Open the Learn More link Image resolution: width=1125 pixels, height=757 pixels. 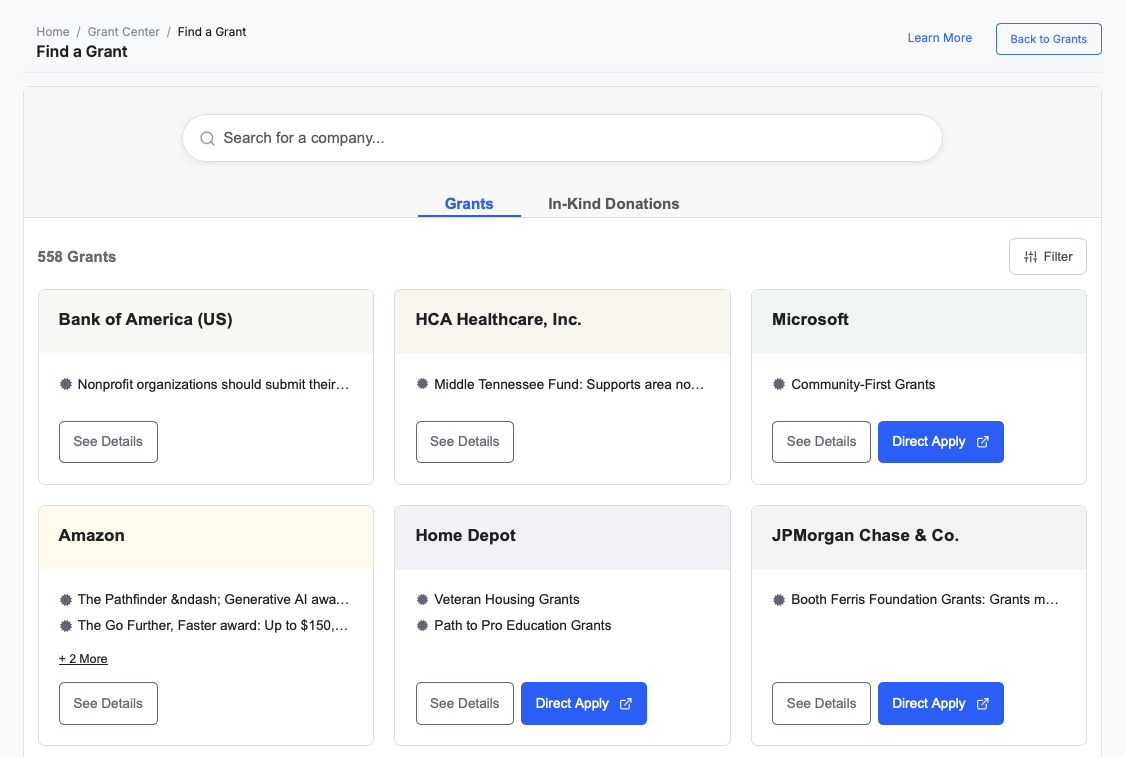pyautogui.click(x=940, y=38)
